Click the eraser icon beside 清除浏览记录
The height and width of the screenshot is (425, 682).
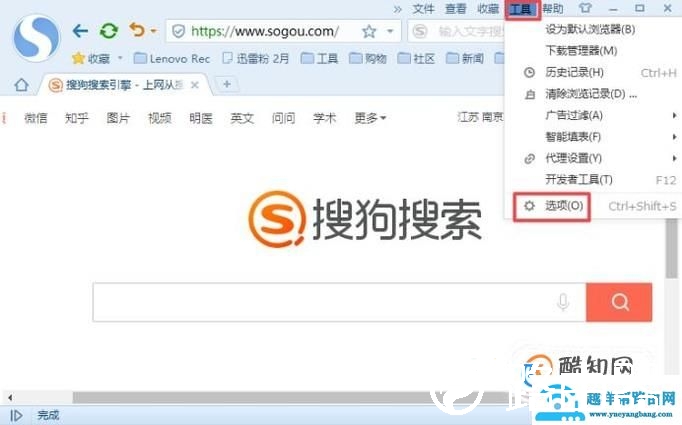(529, 94)
